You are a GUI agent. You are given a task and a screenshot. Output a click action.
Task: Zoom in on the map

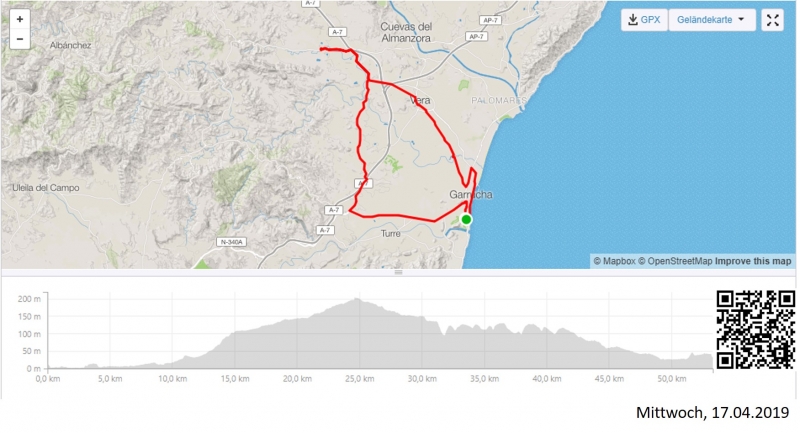[x=20, y=19]
